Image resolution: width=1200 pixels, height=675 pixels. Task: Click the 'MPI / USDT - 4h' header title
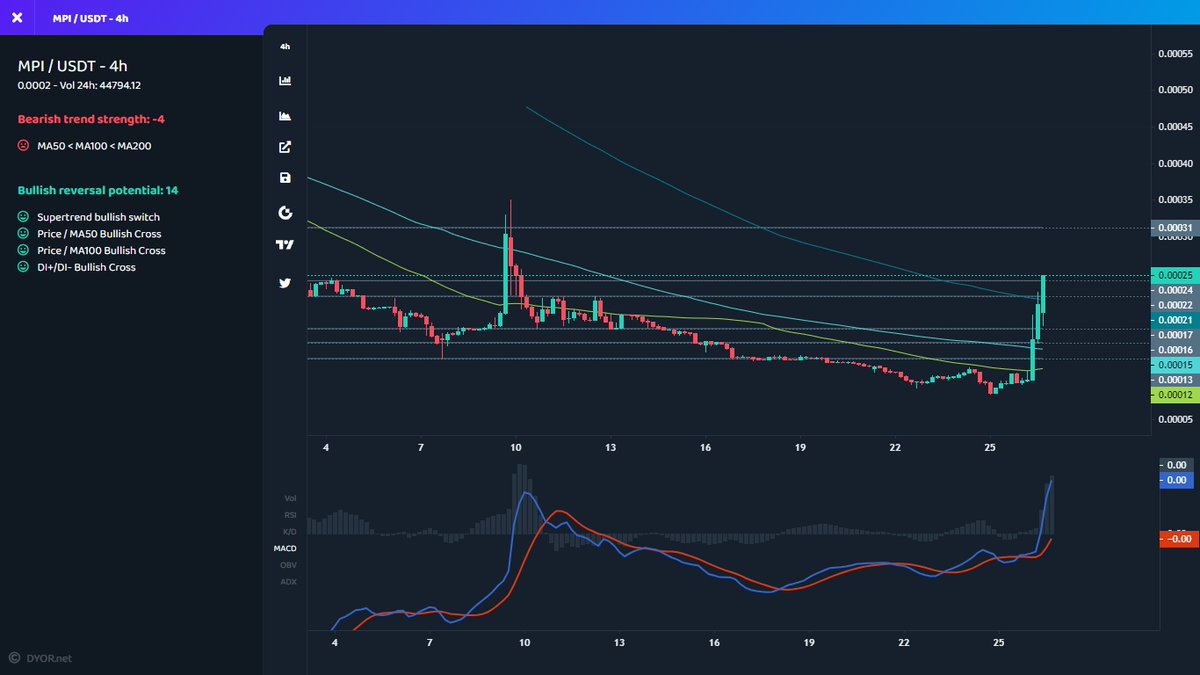click(x=91, y=18)
